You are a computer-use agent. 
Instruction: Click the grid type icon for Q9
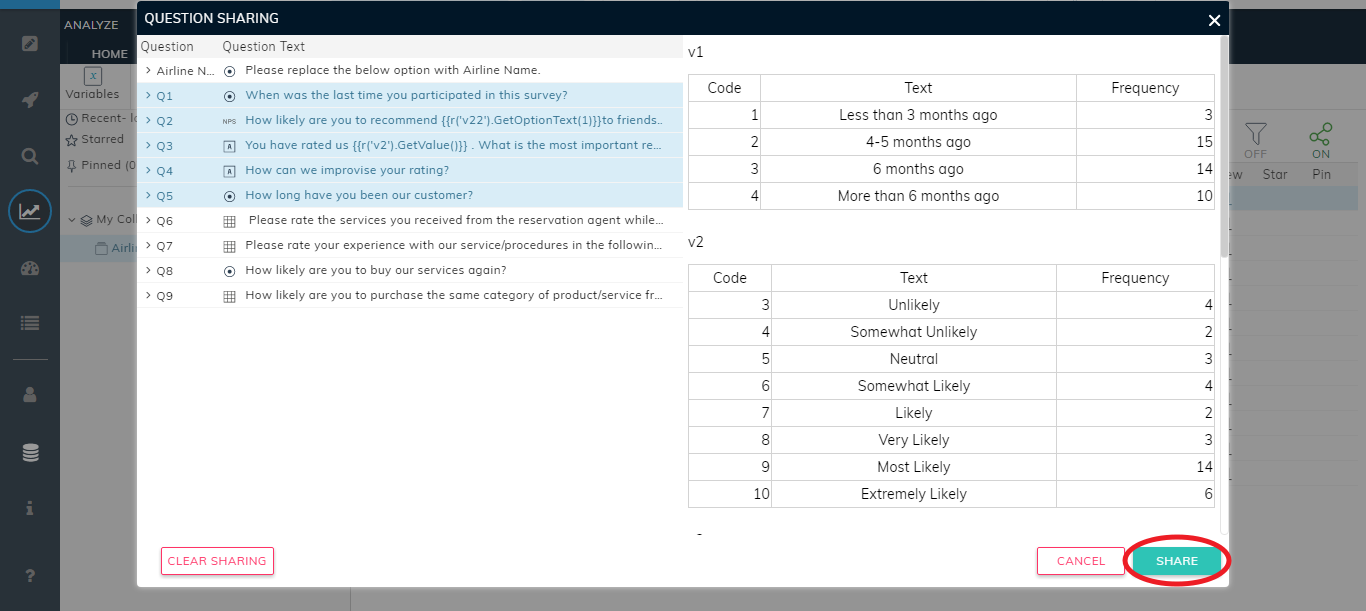coord(229,297)
